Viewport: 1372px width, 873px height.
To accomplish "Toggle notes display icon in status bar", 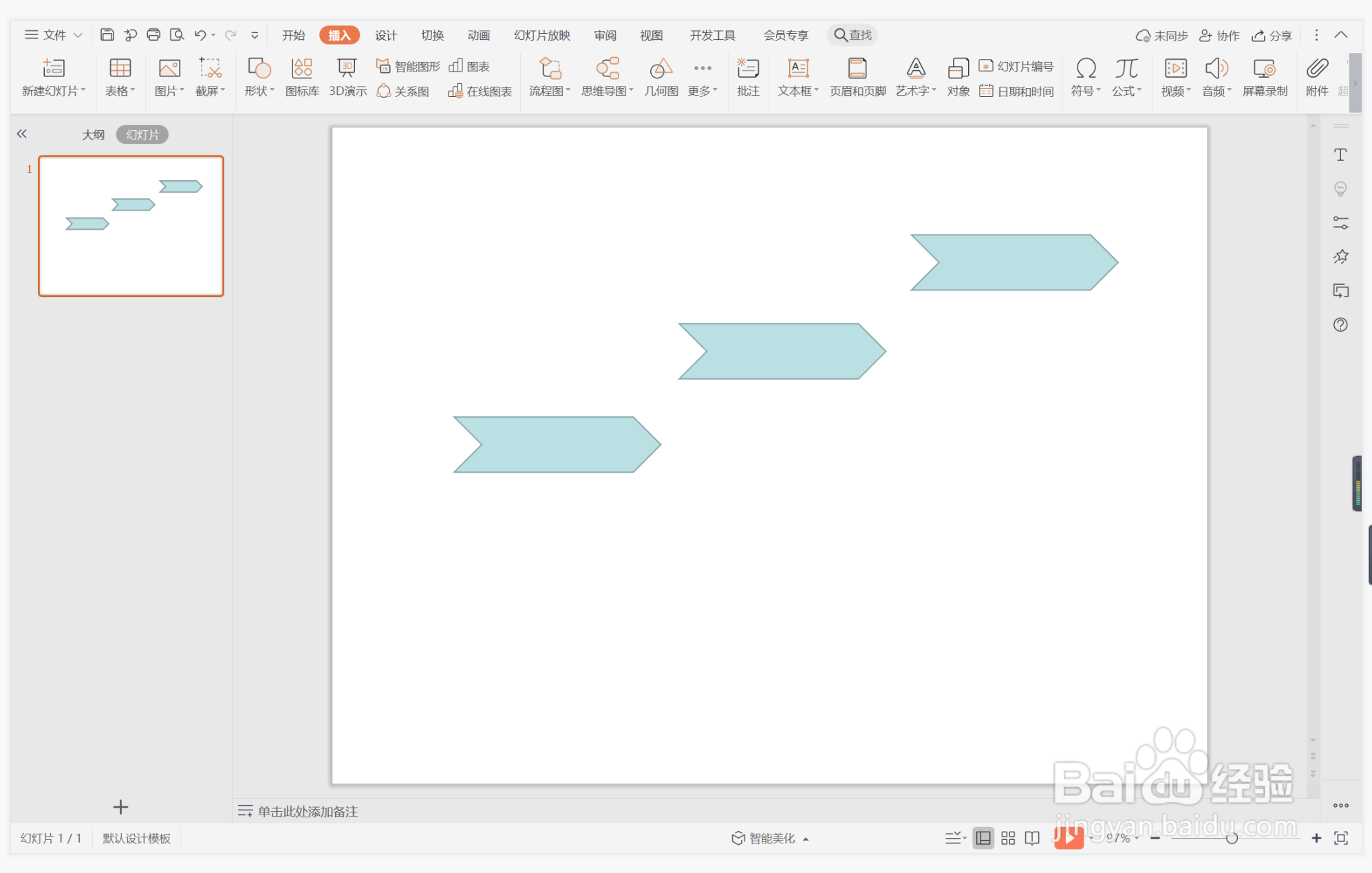I will coord(955,838).
